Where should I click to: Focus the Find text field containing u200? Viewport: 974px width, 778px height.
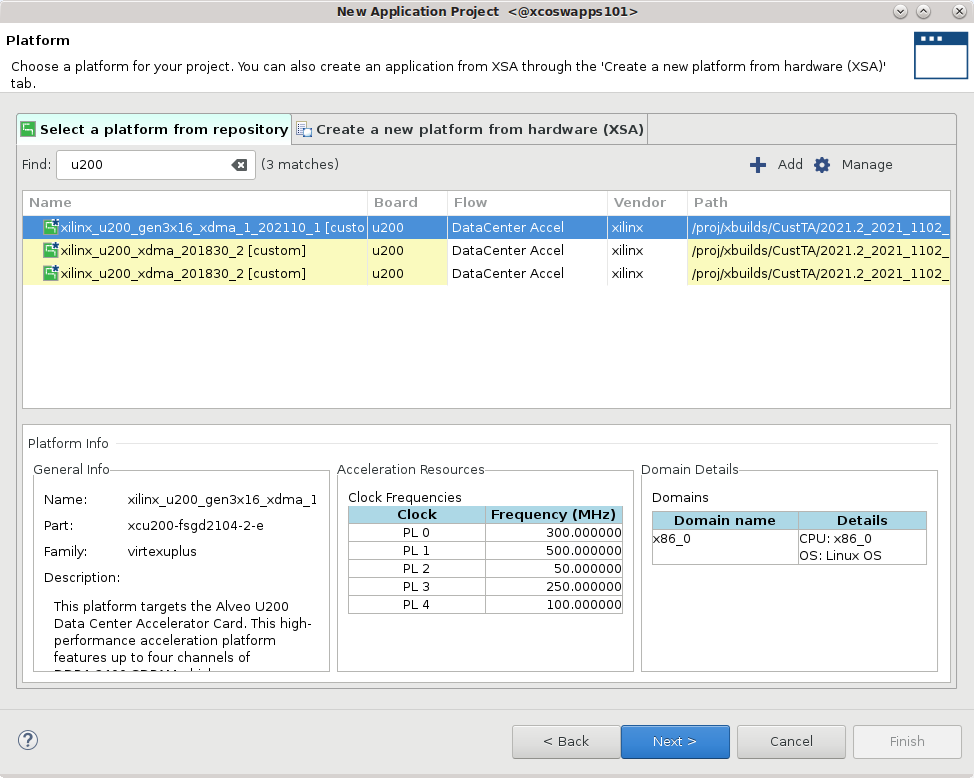tap(145, 165)
